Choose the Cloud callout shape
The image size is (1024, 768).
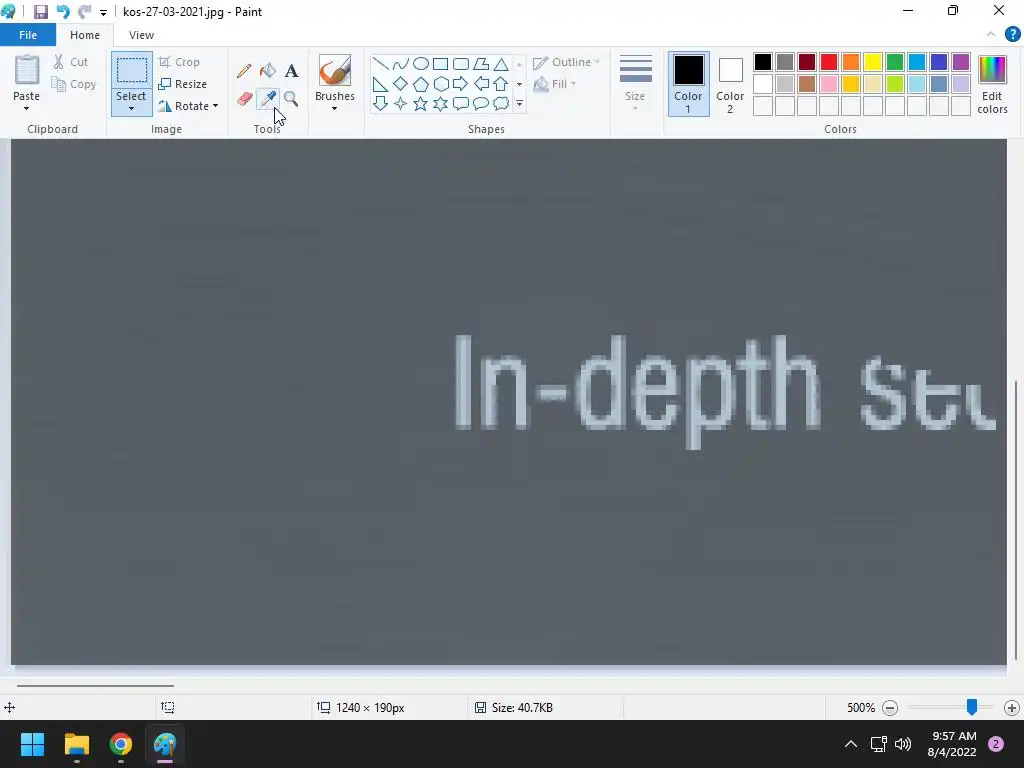click(x=501, y=103)
